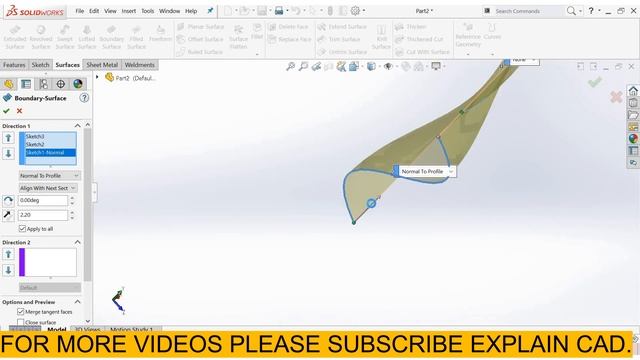Click the PropertyManager vertical scrollbar
The width and height of the screenshot is (640, 360).
point(87,204)
